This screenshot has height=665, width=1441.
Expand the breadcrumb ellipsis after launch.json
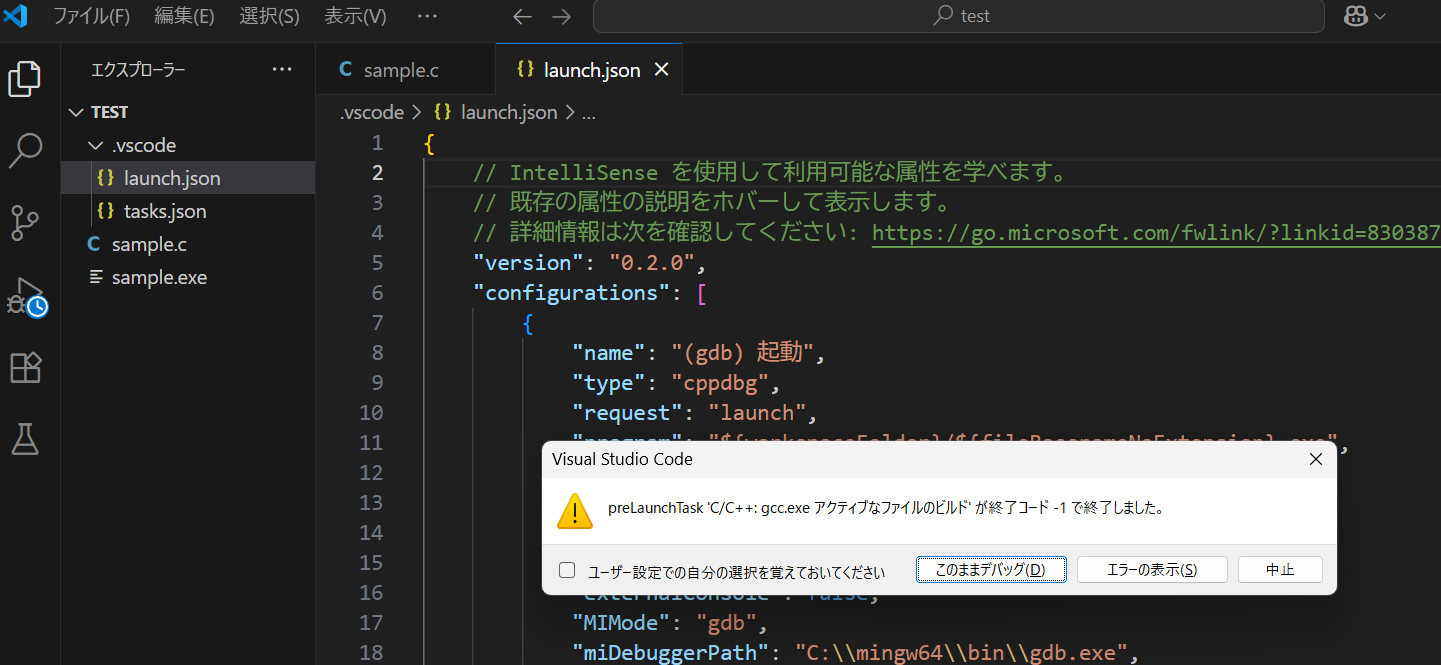point(589,112)
